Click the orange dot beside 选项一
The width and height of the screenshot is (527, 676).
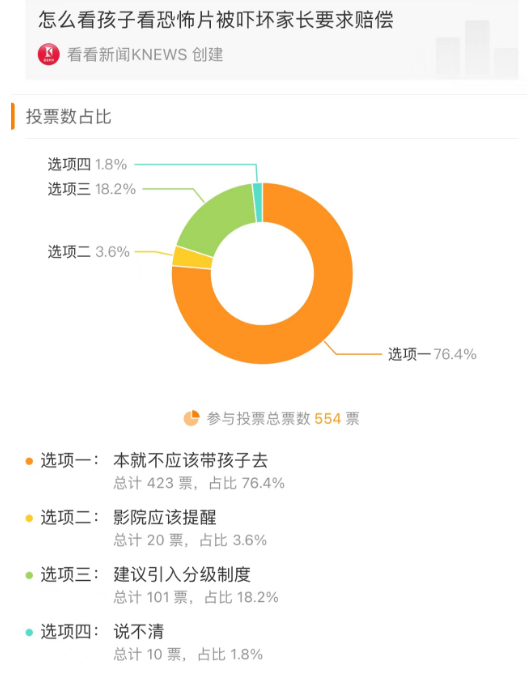point(29,461)
